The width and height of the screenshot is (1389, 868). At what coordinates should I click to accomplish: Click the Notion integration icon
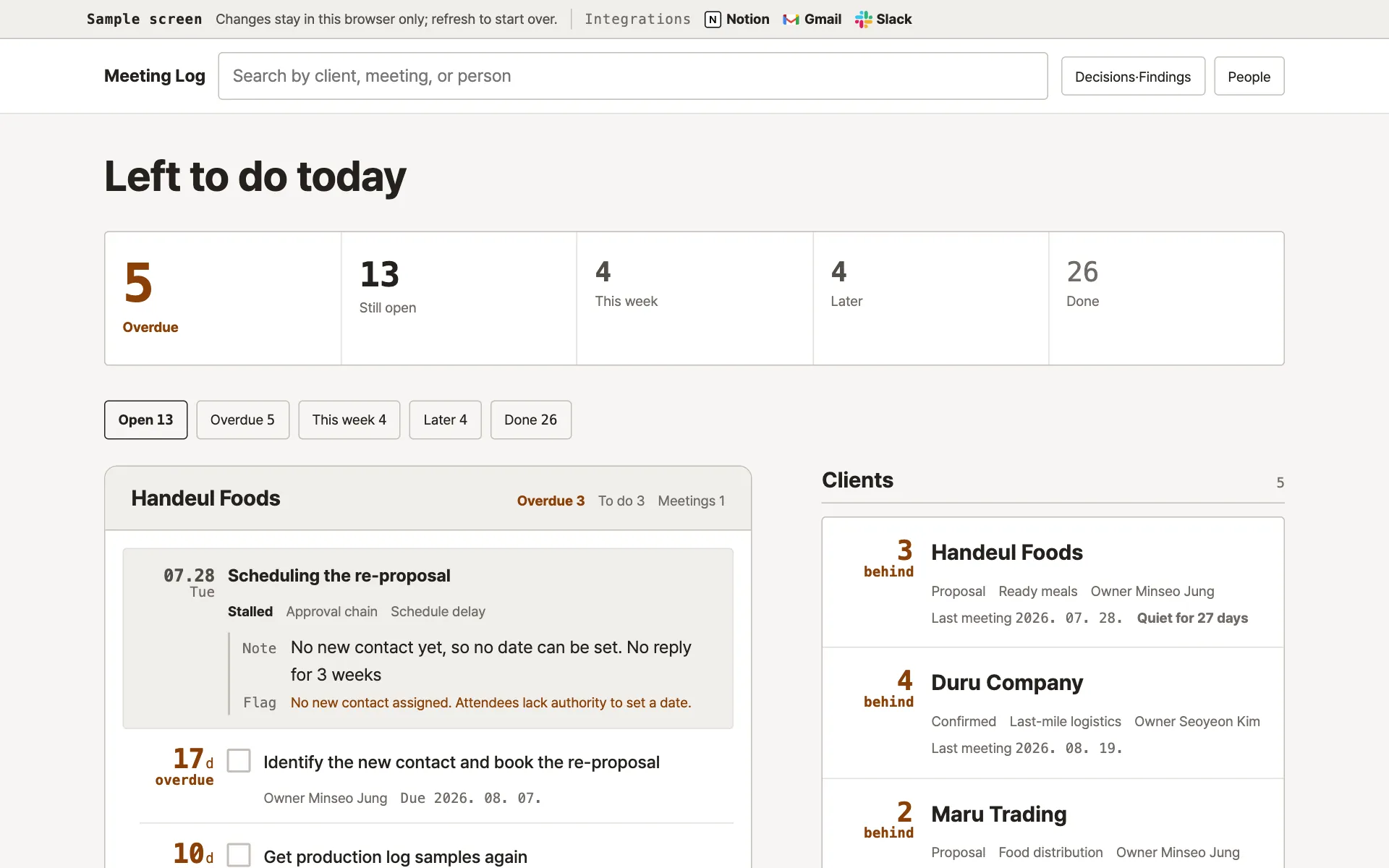point(713,20)
